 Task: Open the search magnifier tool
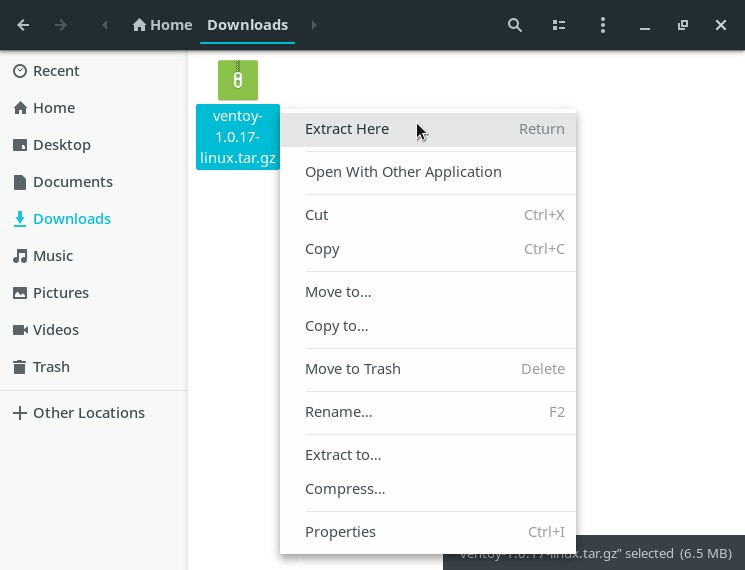pos(515,25)
